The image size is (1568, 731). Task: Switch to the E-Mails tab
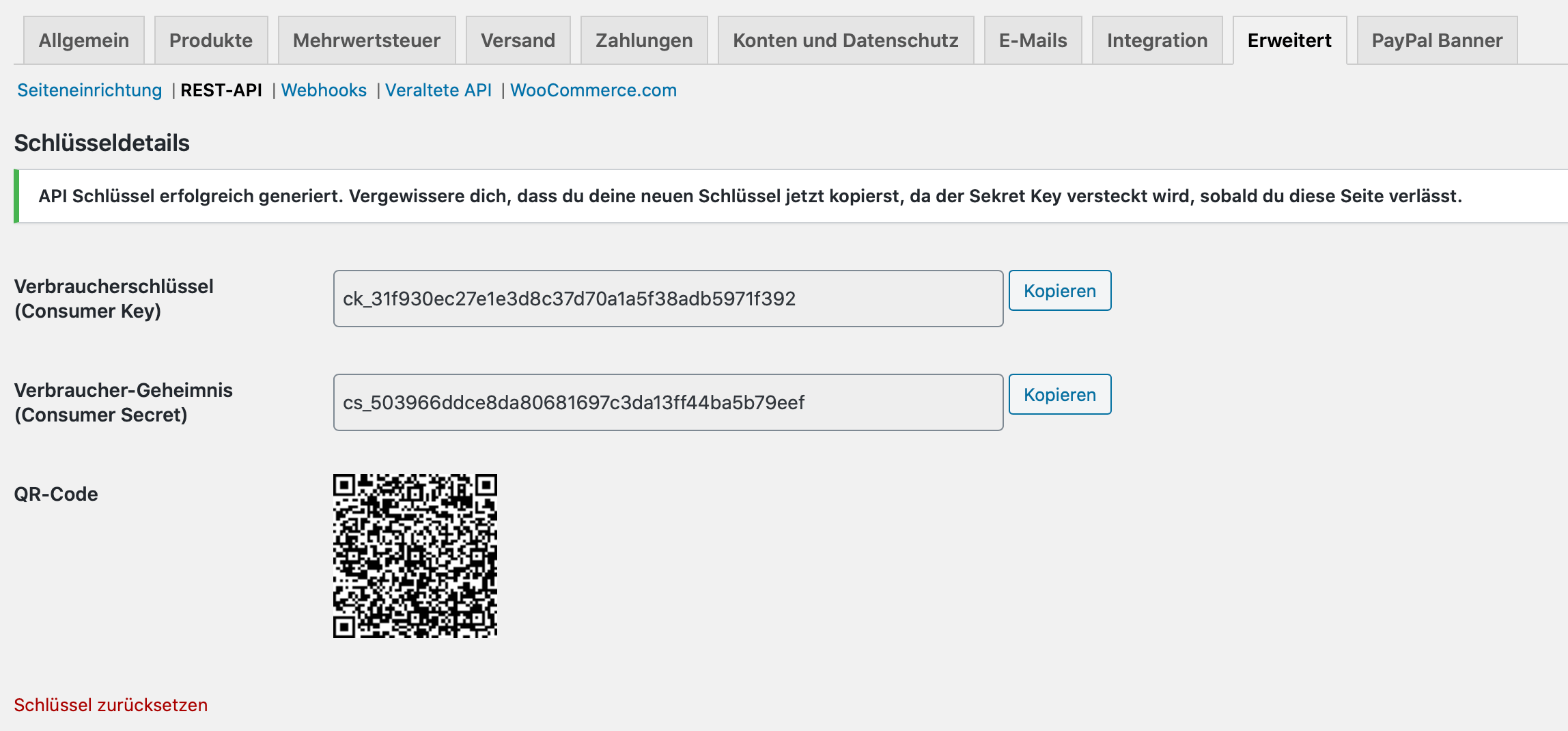click(1033, 40)
